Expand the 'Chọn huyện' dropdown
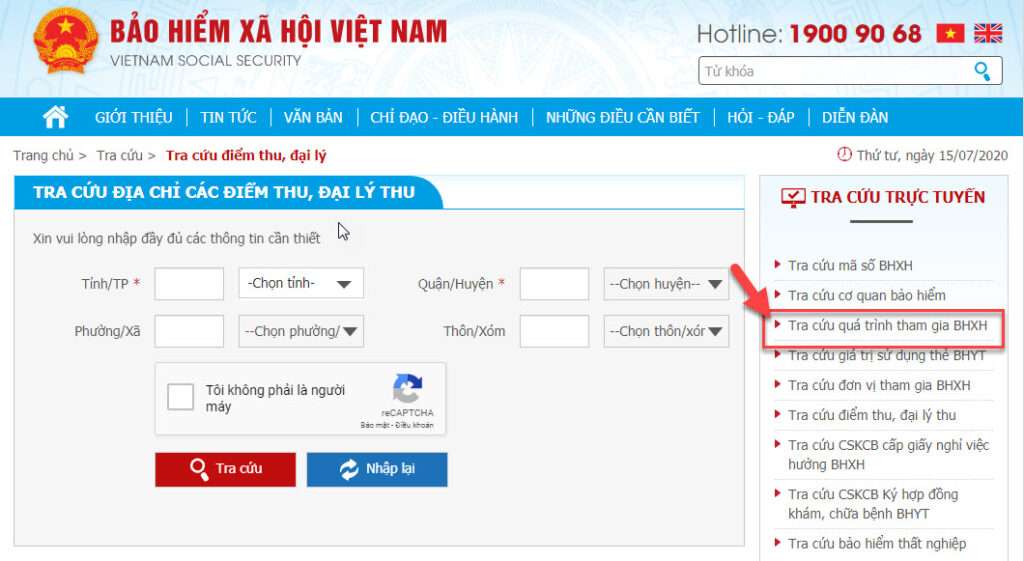The height and width of the screenshot is (561, 1024). (666, 284)
